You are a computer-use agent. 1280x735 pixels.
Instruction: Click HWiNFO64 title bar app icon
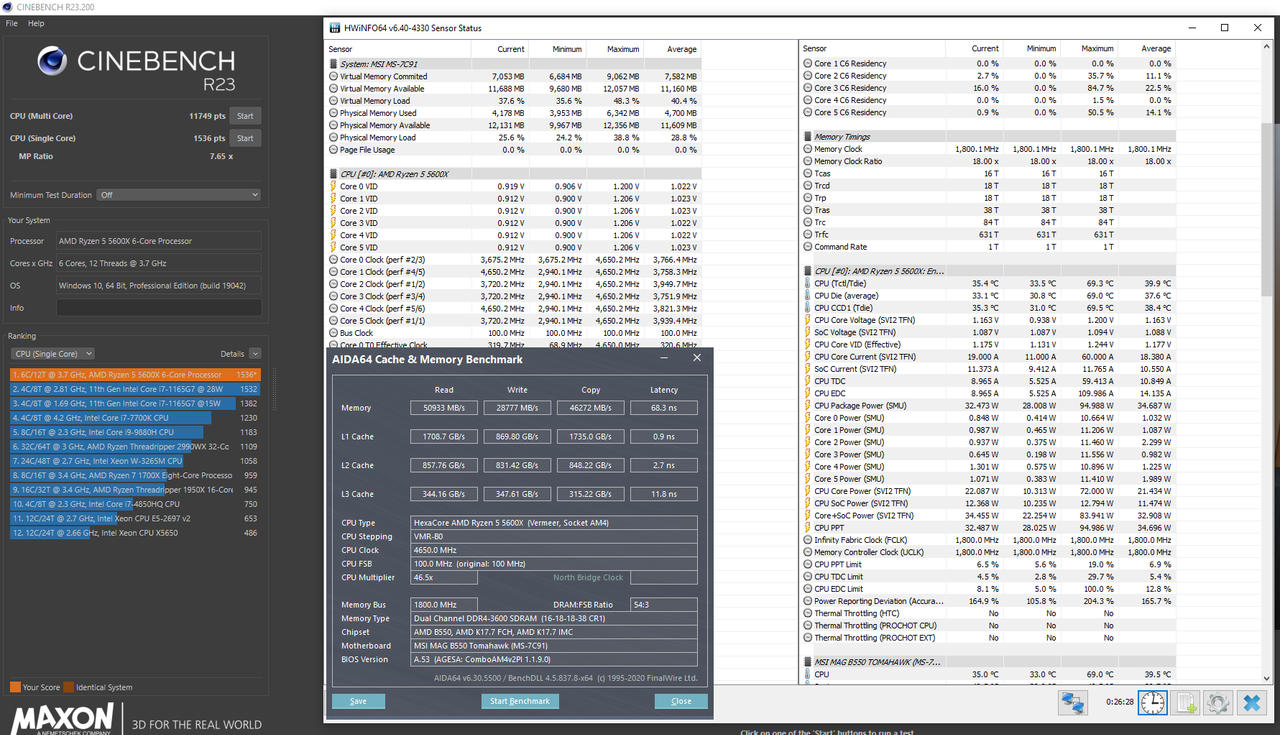pyautogui.click(x=334, y=28)
